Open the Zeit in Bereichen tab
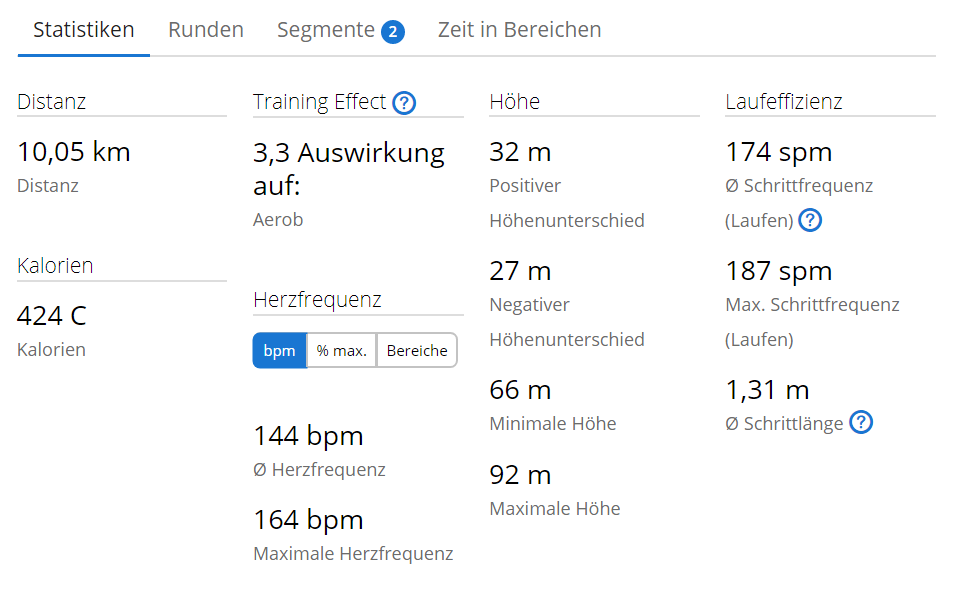 (519, 30)
